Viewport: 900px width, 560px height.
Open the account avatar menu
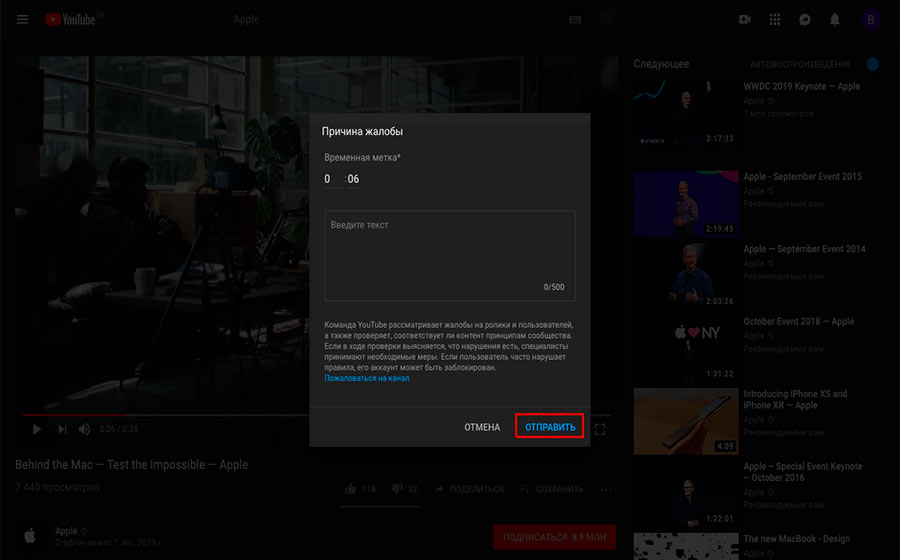[x=870, y=20]
